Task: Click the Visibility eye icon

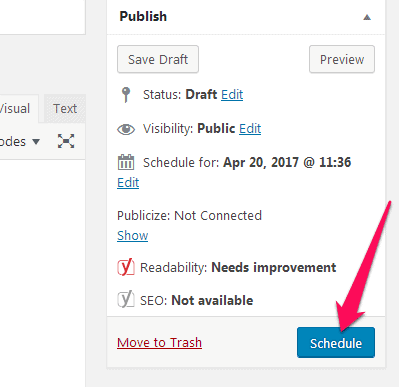Action: [x=126, y=129]
